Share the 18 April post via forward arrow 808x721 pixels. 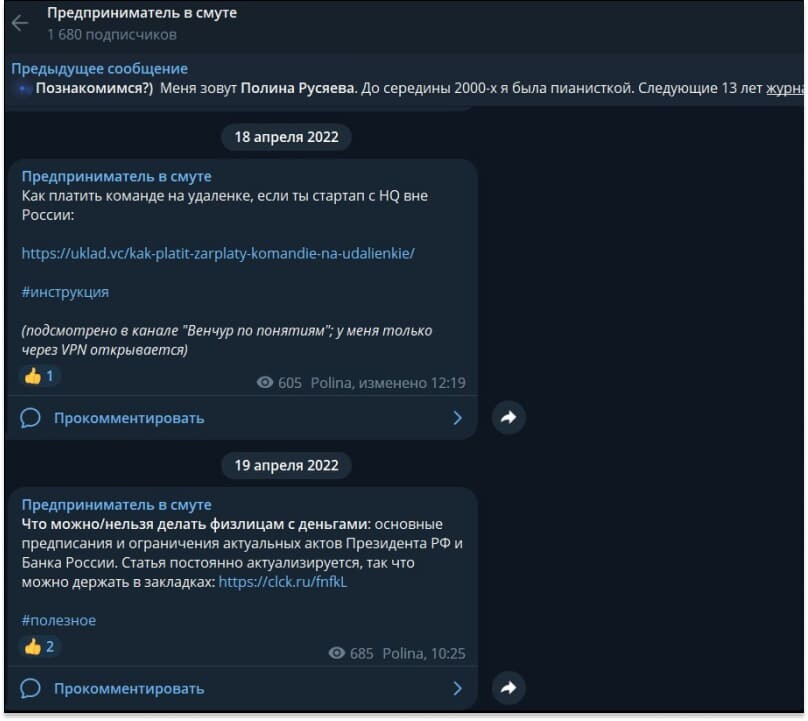[509, 417]
